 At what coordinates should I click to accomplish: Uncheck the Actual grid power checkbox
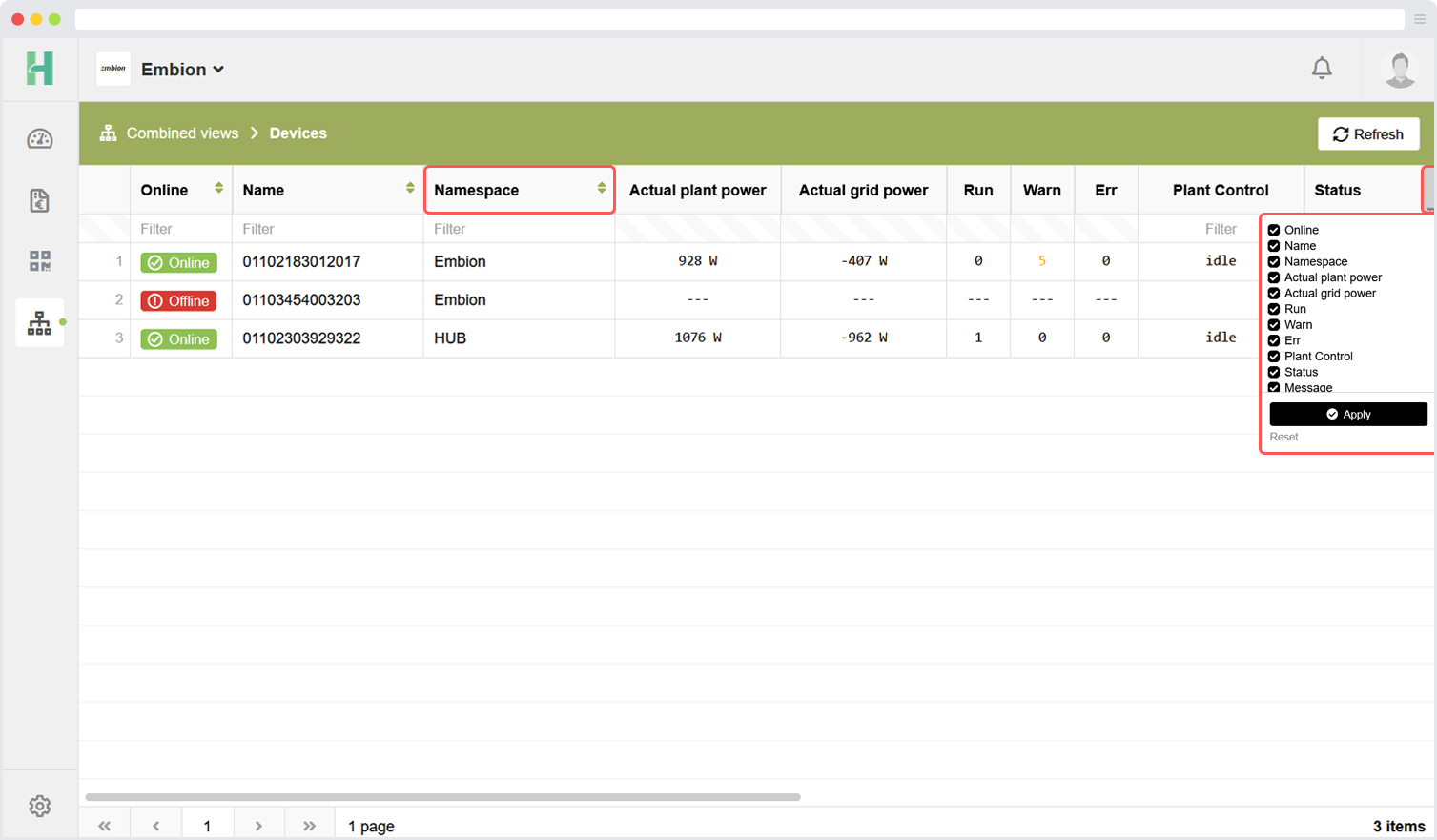pos(1274,294)
